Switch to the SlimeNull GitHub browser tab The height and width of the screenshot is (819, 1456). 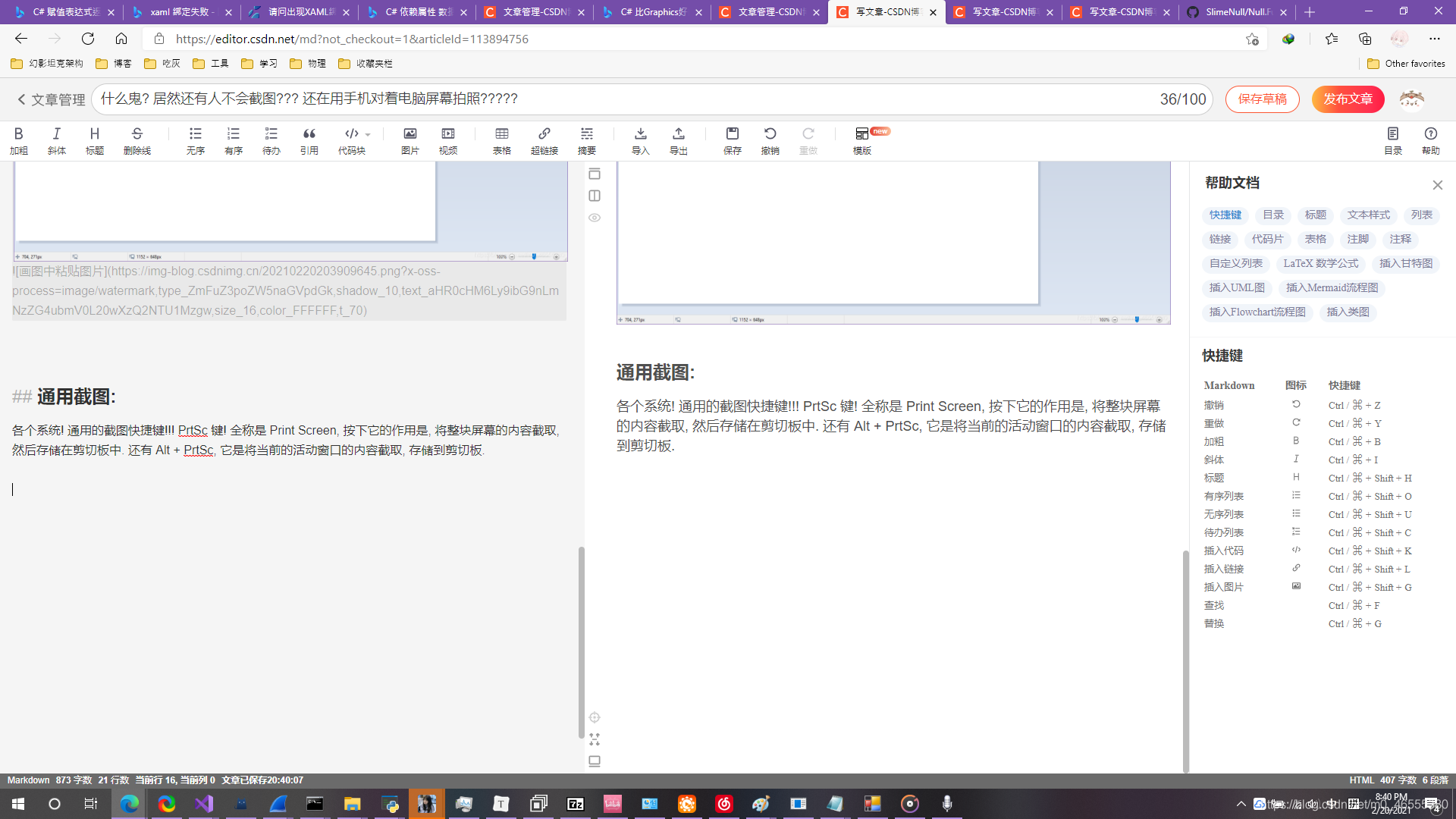click(x=1238, y=12)
